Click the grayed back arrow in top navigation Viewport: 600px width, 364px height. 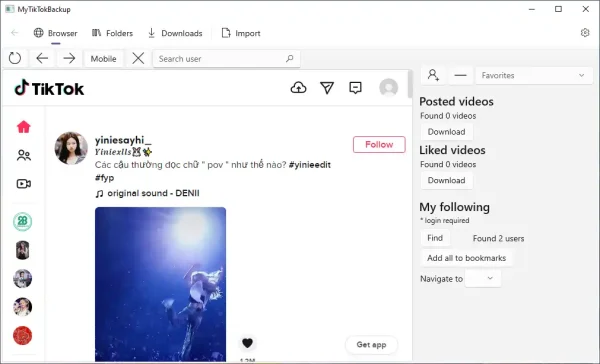(15, 33)
